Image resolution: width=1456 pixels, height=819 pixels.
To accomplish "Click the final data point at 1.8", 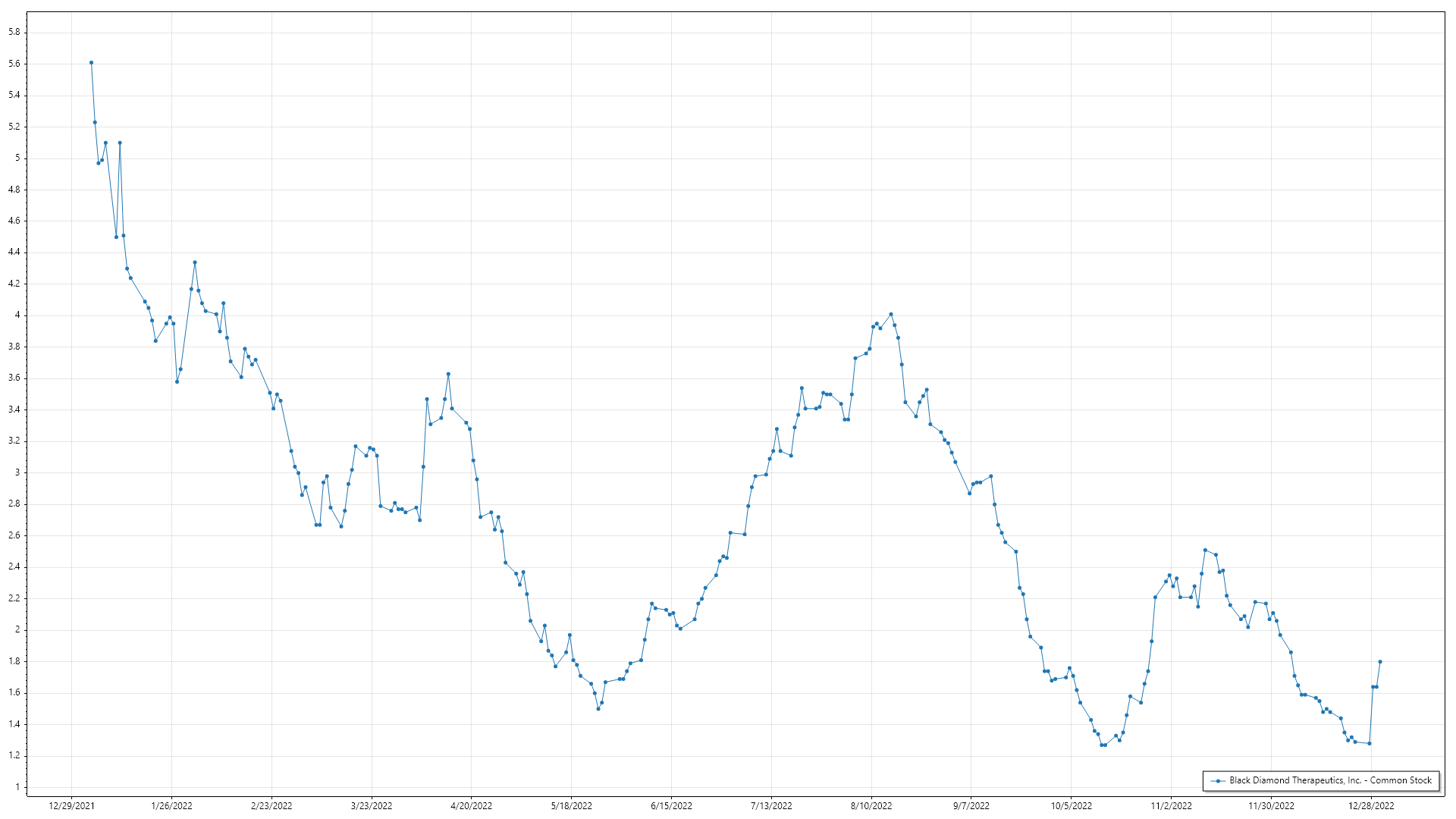I will coord(1380,662).
